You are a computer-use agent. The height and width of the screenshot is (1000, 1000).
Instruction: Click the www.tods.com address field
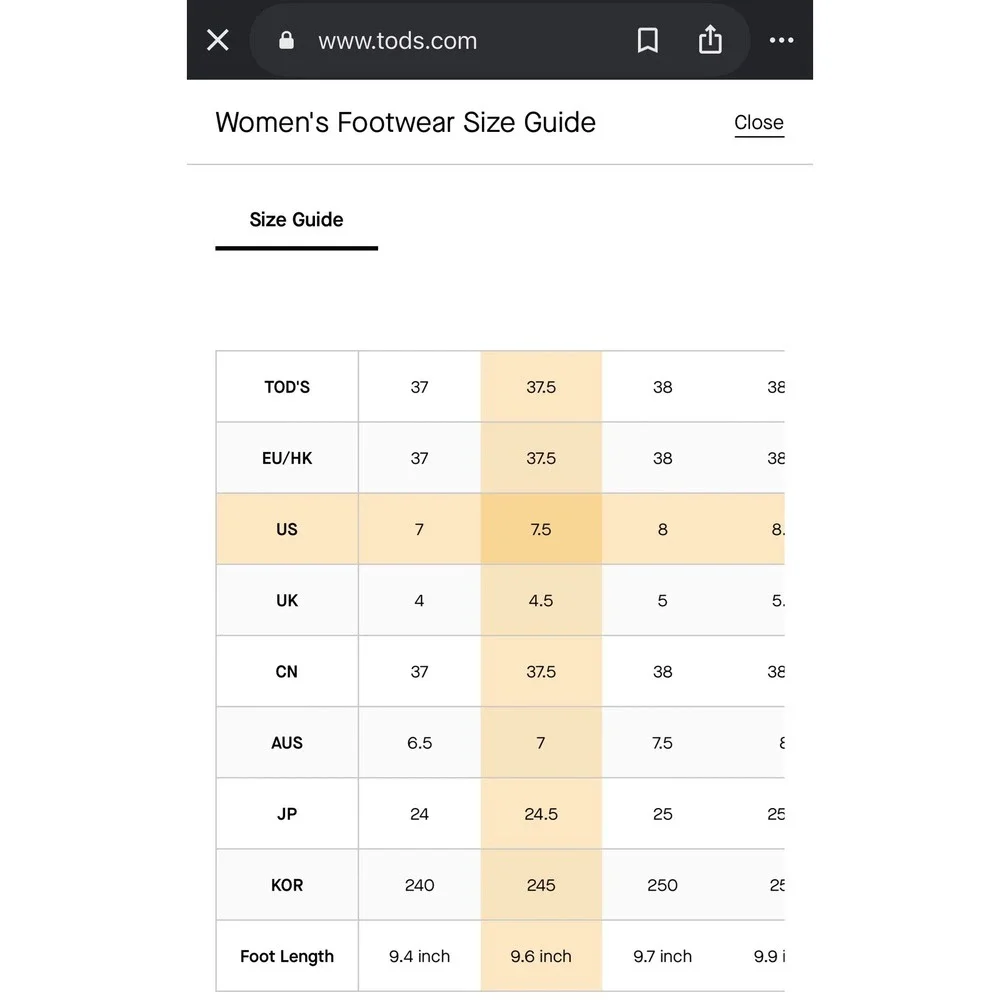(x=499, y=40)
